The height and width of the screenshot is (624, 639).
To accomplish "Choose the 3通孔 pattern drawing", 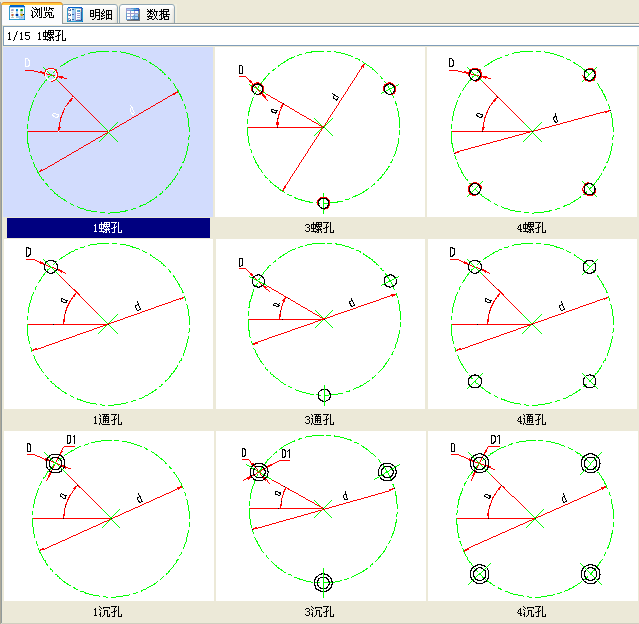I will coord(320,324).
